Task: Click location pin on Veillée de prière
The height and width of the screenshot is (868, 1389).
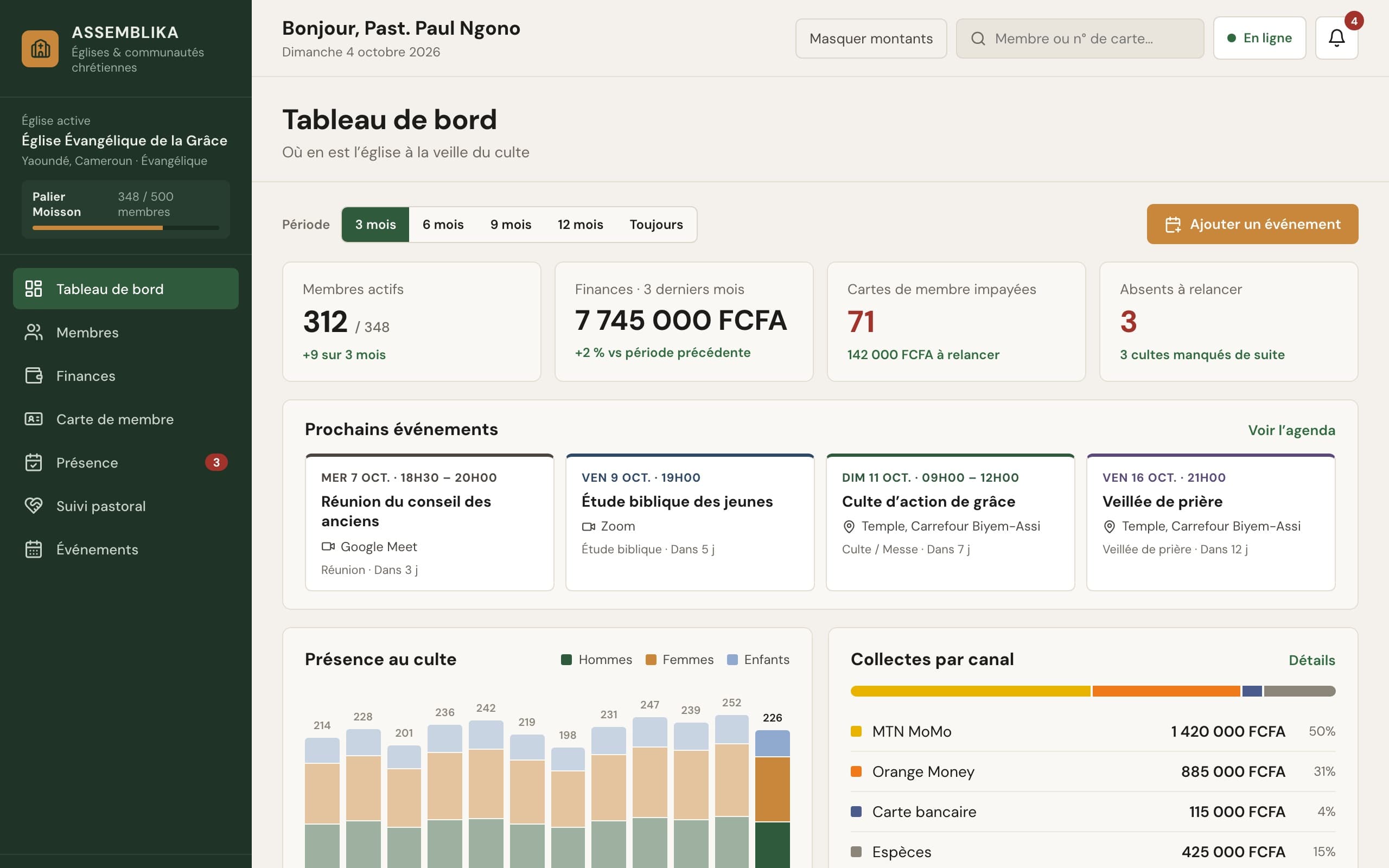Action: 1110,526
